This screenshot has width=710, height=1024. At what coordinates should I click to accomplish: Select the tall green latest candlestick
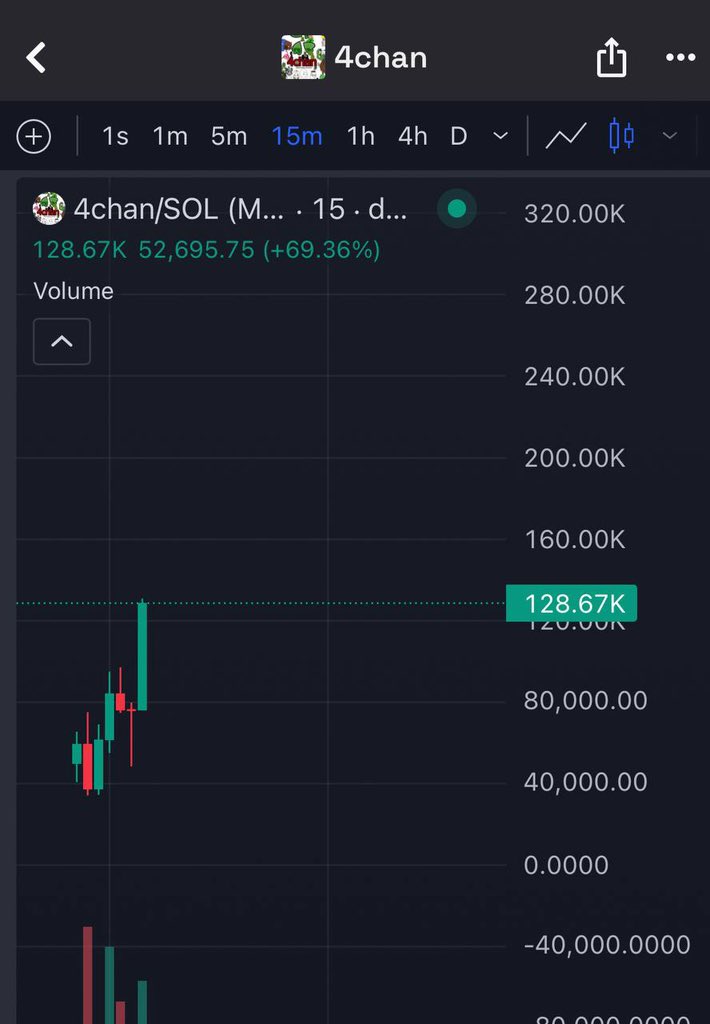click(142, 655)
